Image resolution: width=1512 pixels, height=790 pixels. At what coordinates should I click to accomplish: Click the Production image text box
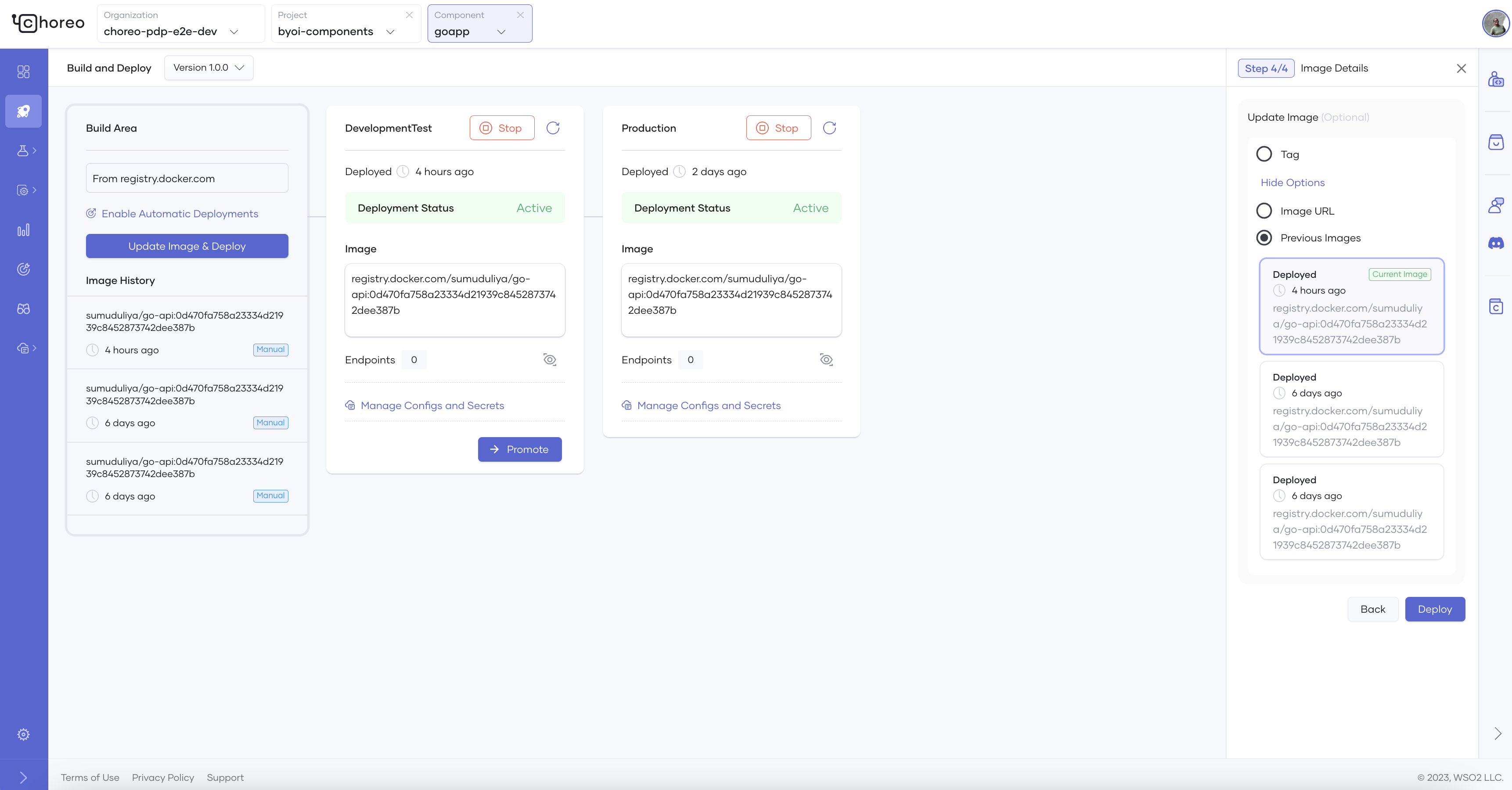(x=731, y=300)
